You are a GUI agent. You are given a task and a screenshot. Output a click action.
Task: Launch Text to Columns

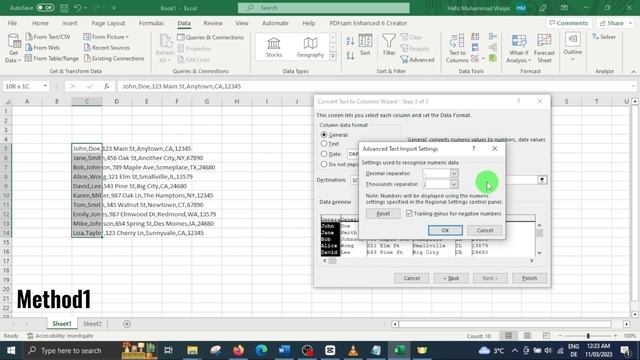457,49
